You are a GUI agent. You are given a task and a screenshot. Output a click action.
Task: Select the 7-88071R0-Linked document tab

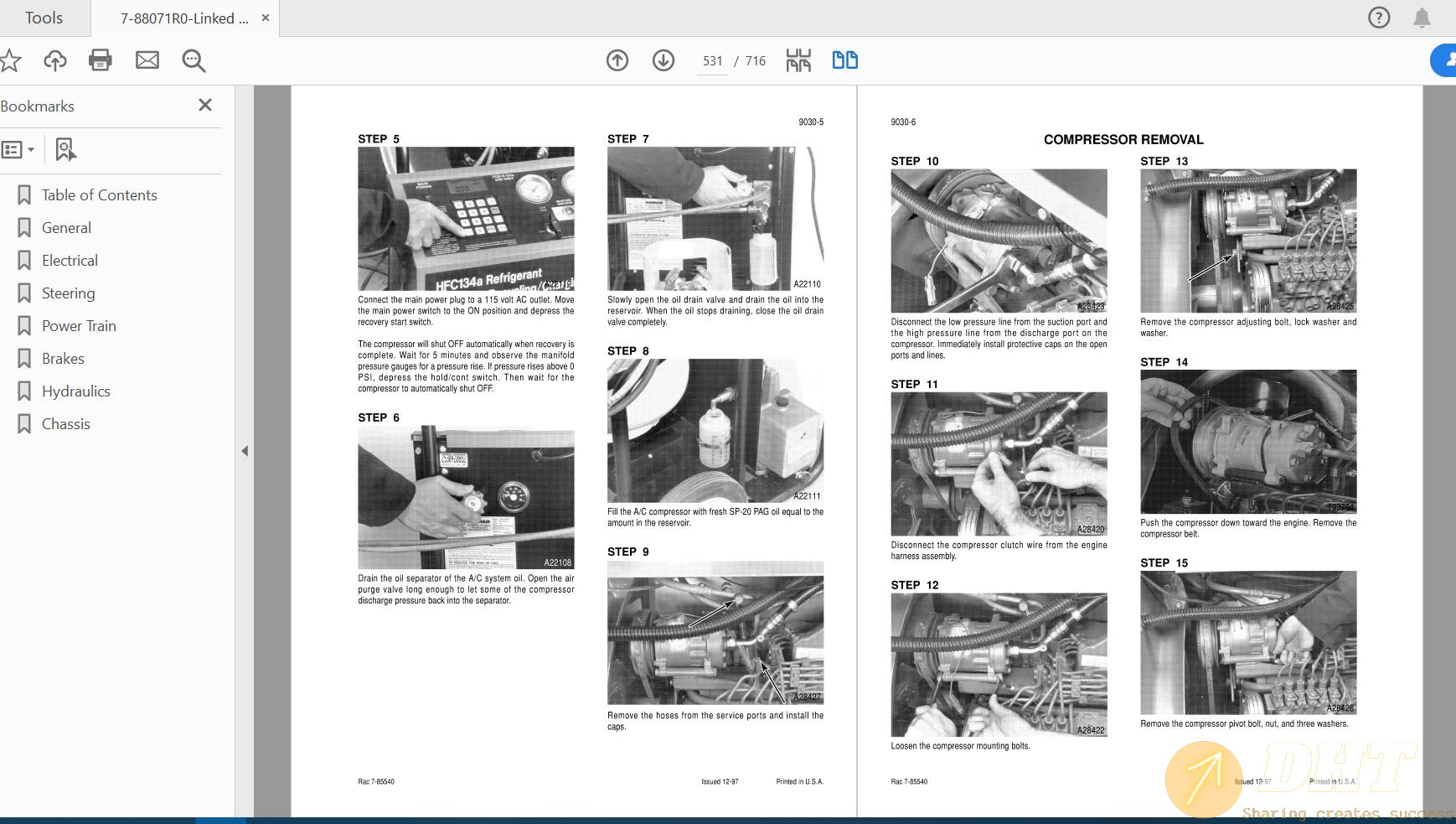(x=184, y=18)
